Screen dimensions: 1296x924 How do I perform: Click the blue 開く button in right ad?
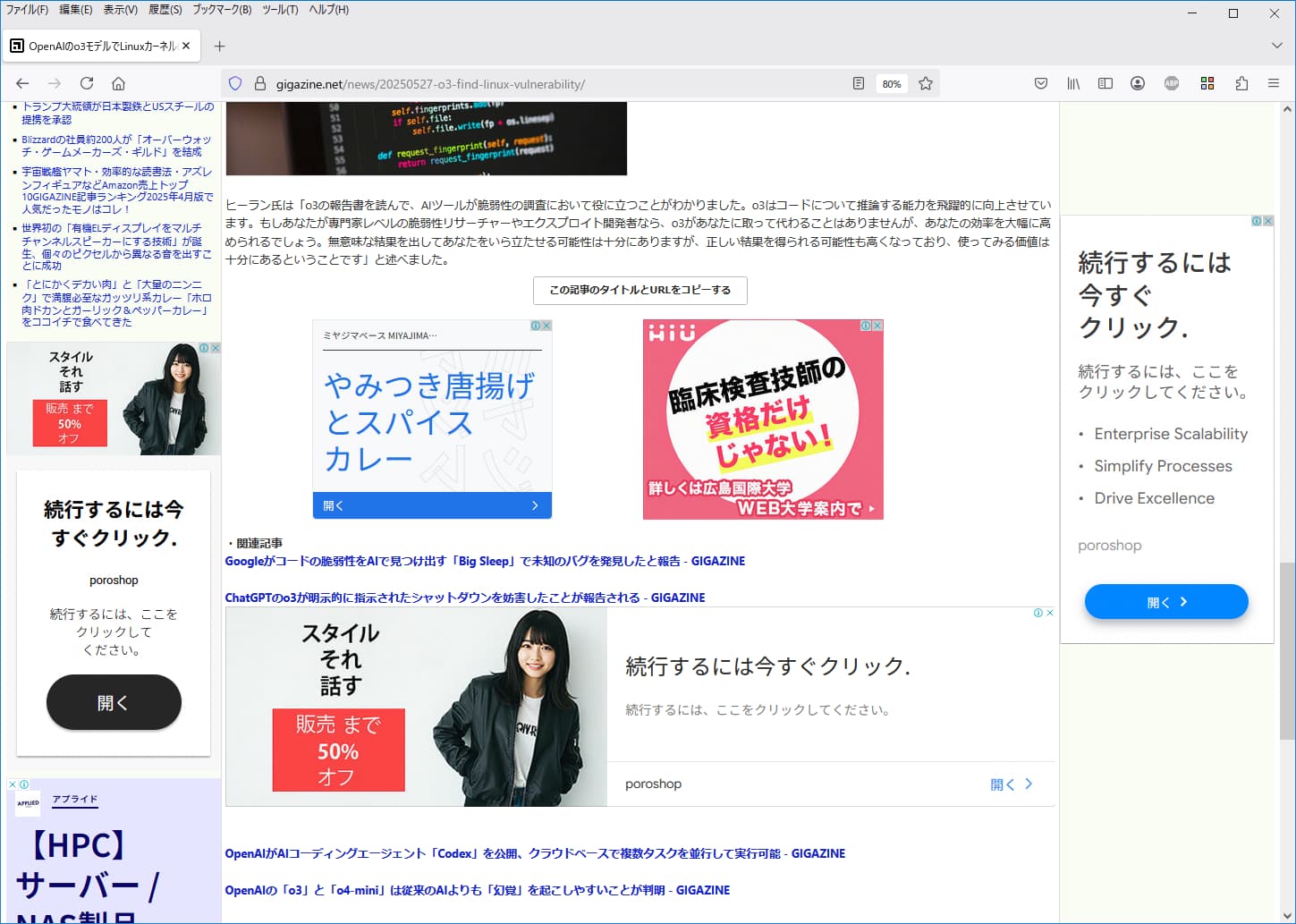tap(1166, 602)
